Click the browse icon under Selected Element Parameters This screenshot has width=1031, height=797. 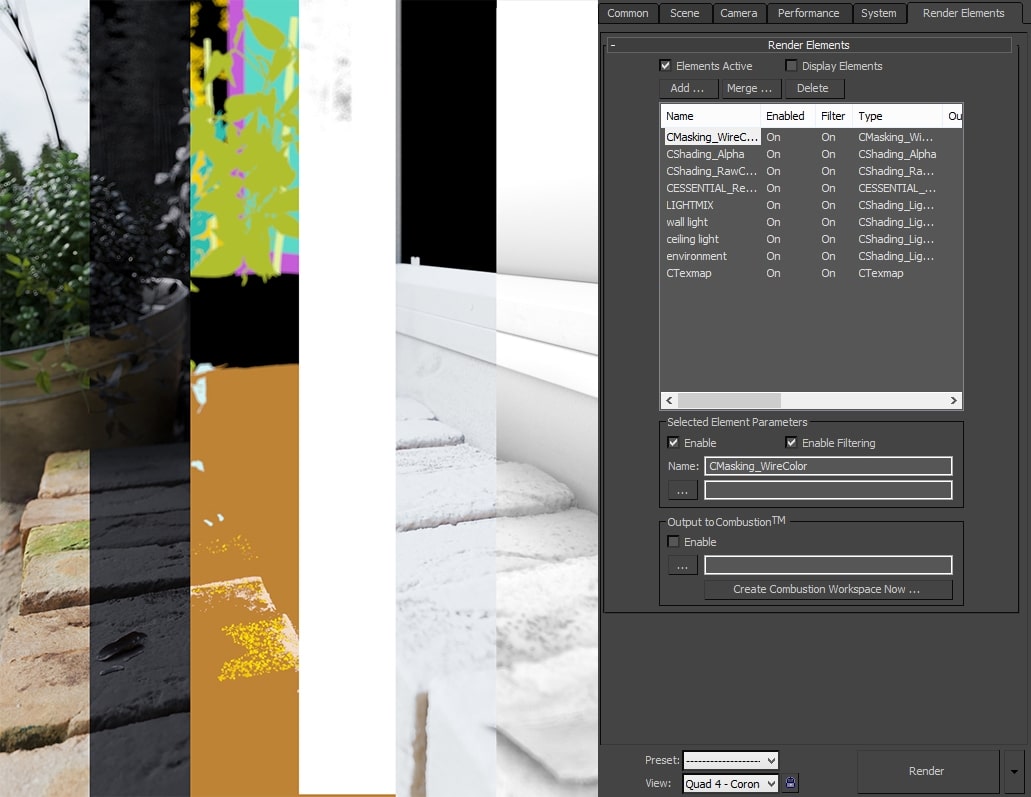[682, 489]
